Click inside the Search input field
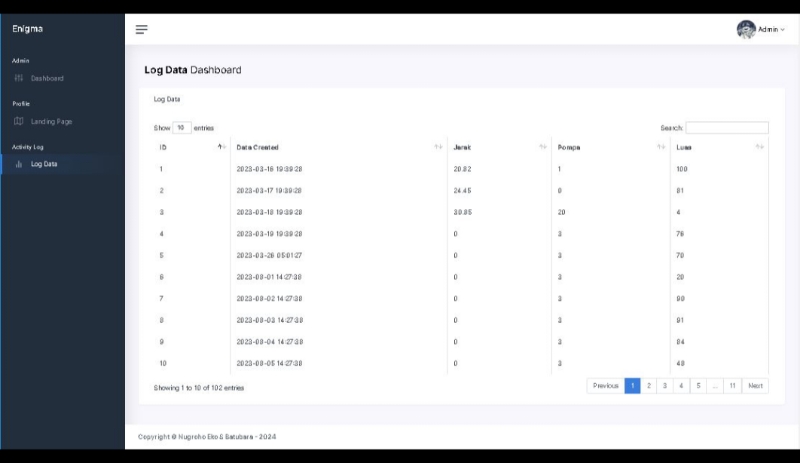Screen dimensions: 800x463 point(727,128)
